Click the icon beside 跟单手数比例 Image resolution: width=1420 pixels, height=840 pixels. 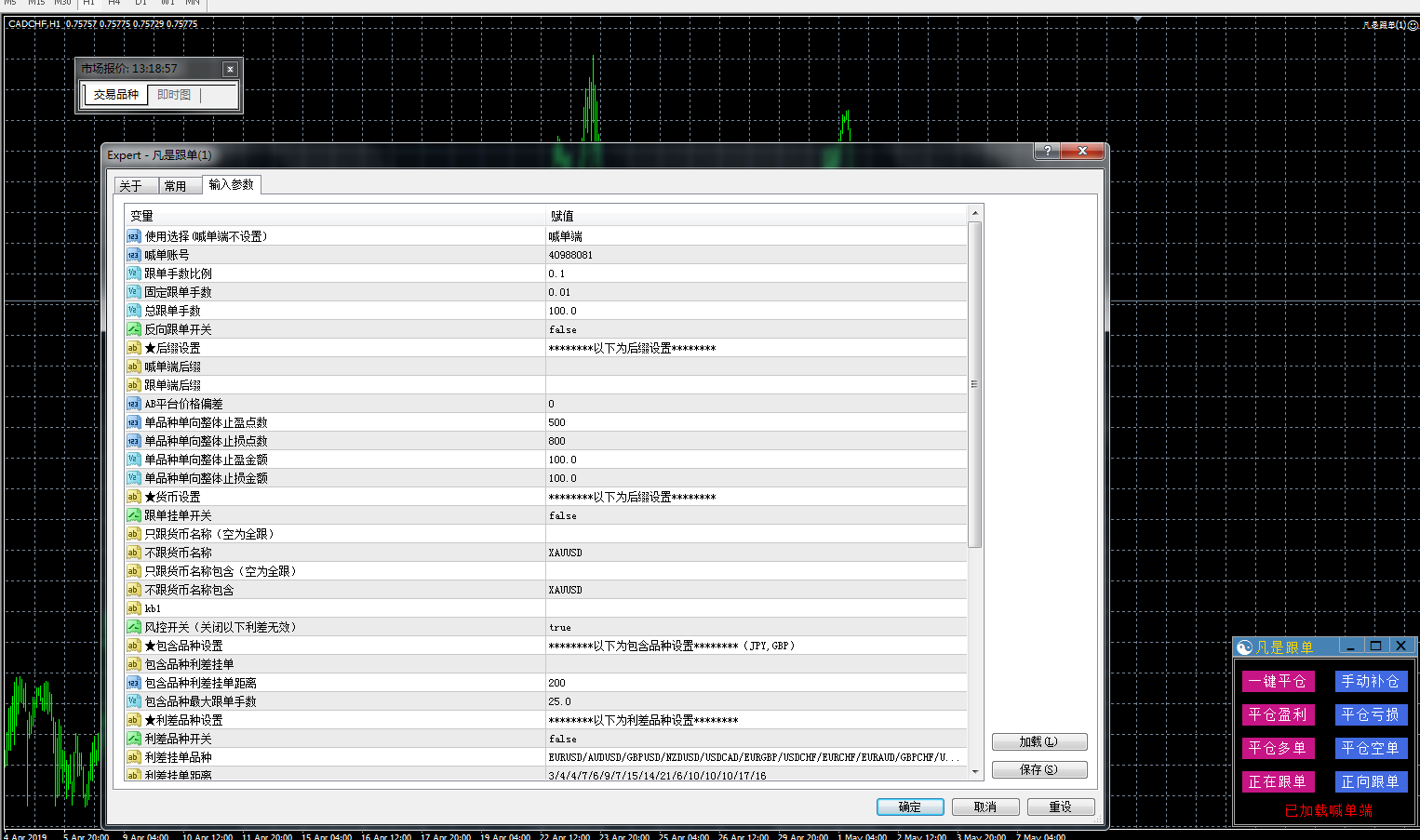click(x=133, y=273)
